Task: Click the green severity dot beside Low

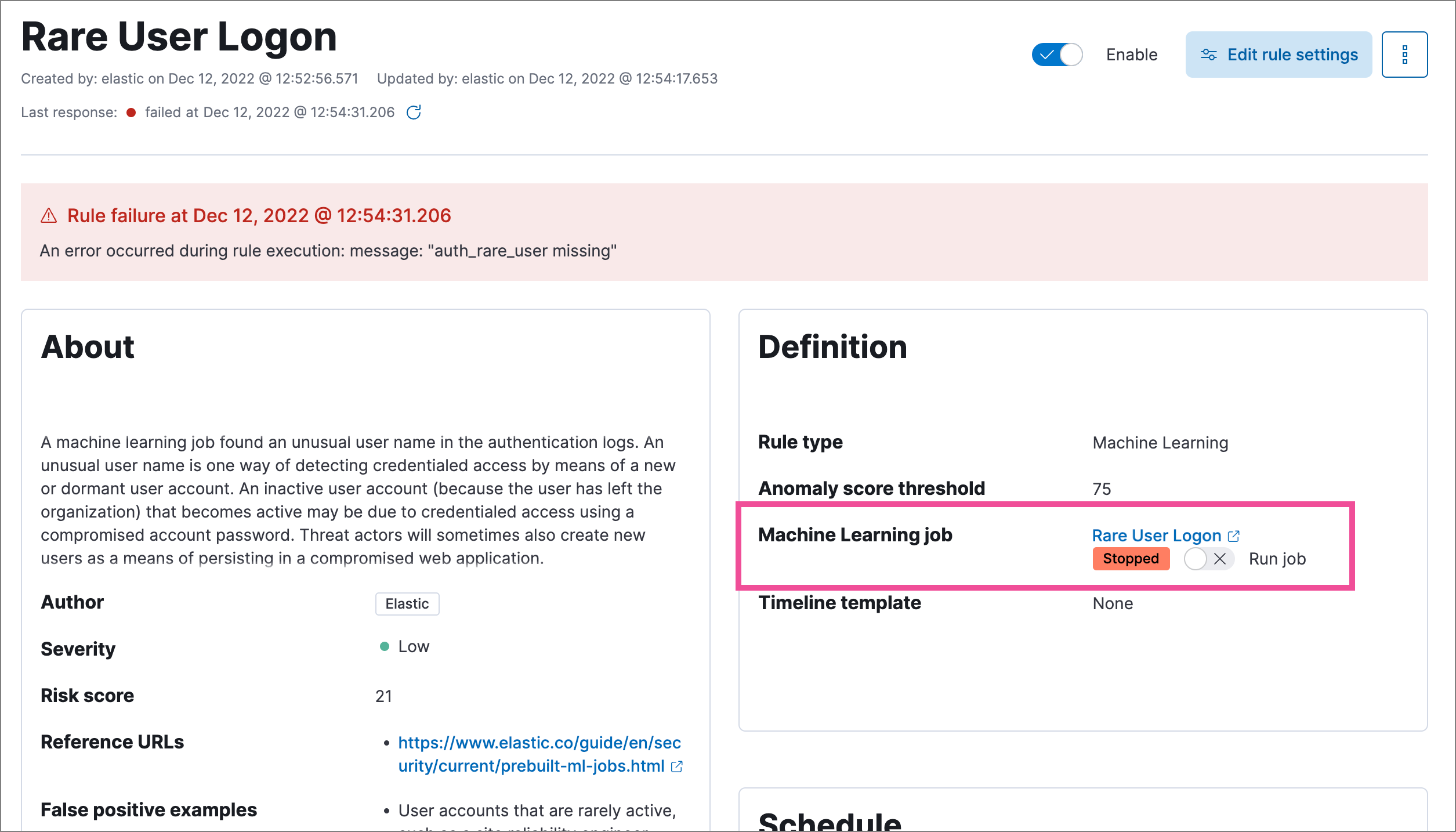Action: (385, 646)
